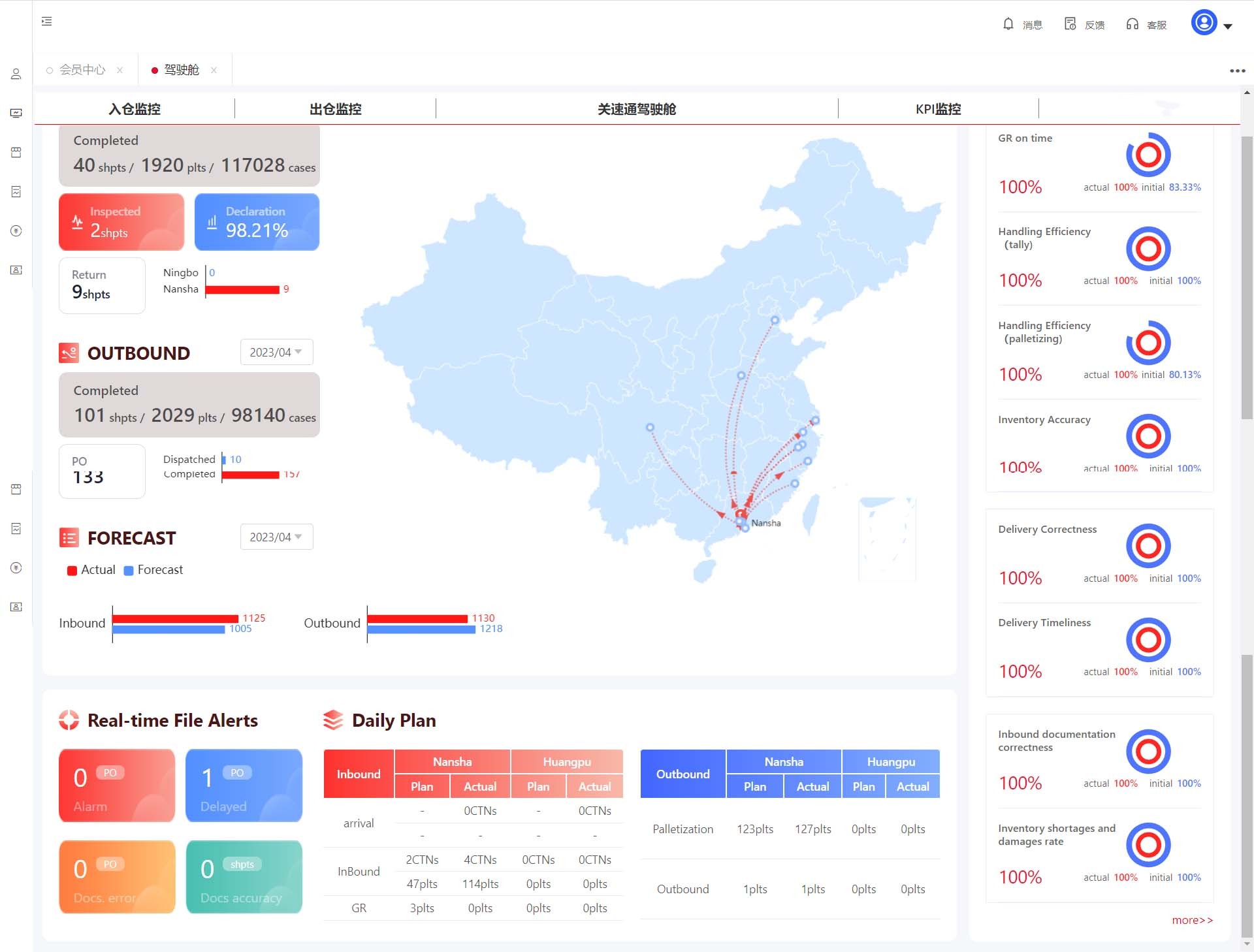The image size is (1254, 952).
Task: Open the 反馈 feedback icon
Action: (x=1069, y=24)
